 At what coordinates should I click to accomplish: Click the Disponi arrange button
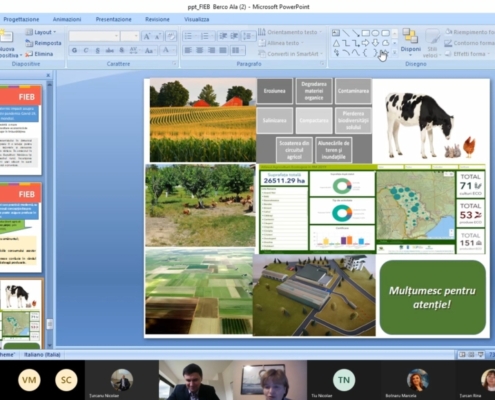(x=411, y=42)
